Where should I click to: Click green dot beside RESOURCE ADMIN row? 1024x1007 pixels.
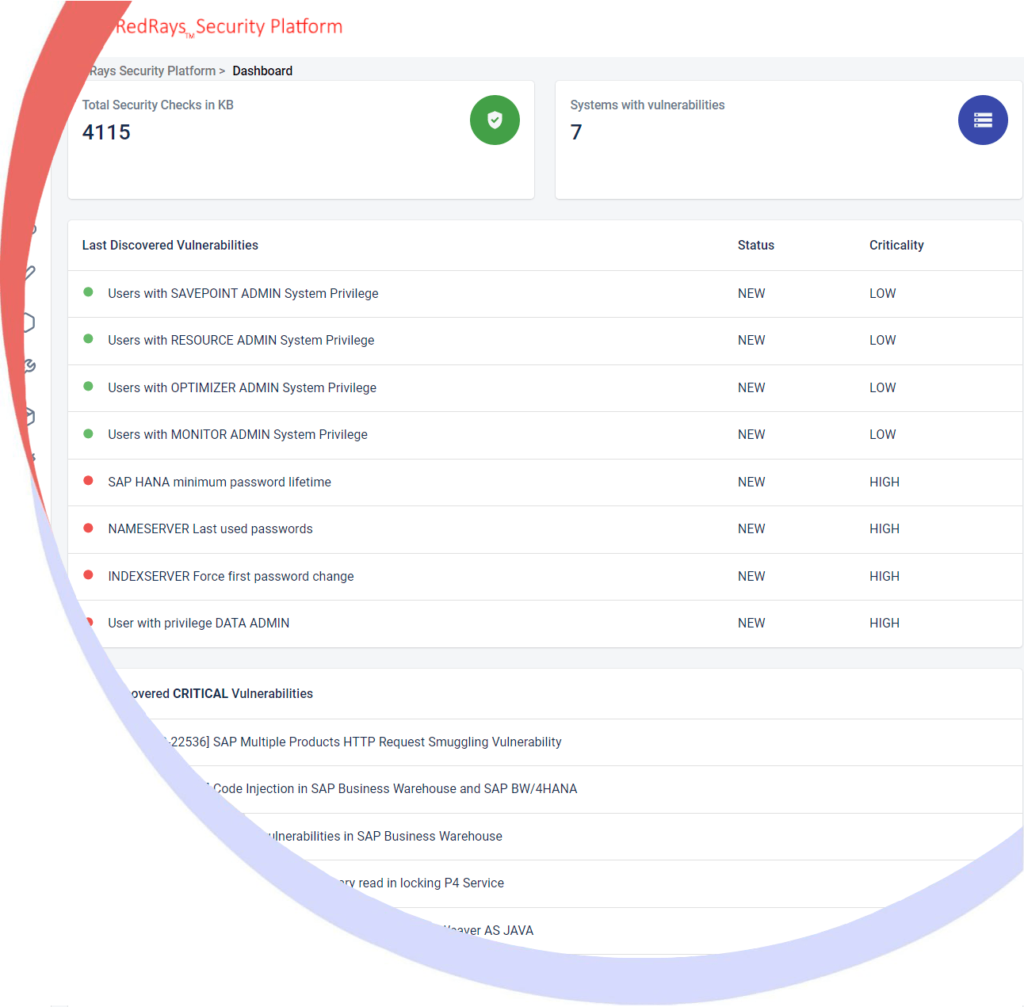(x=88, y=339)
